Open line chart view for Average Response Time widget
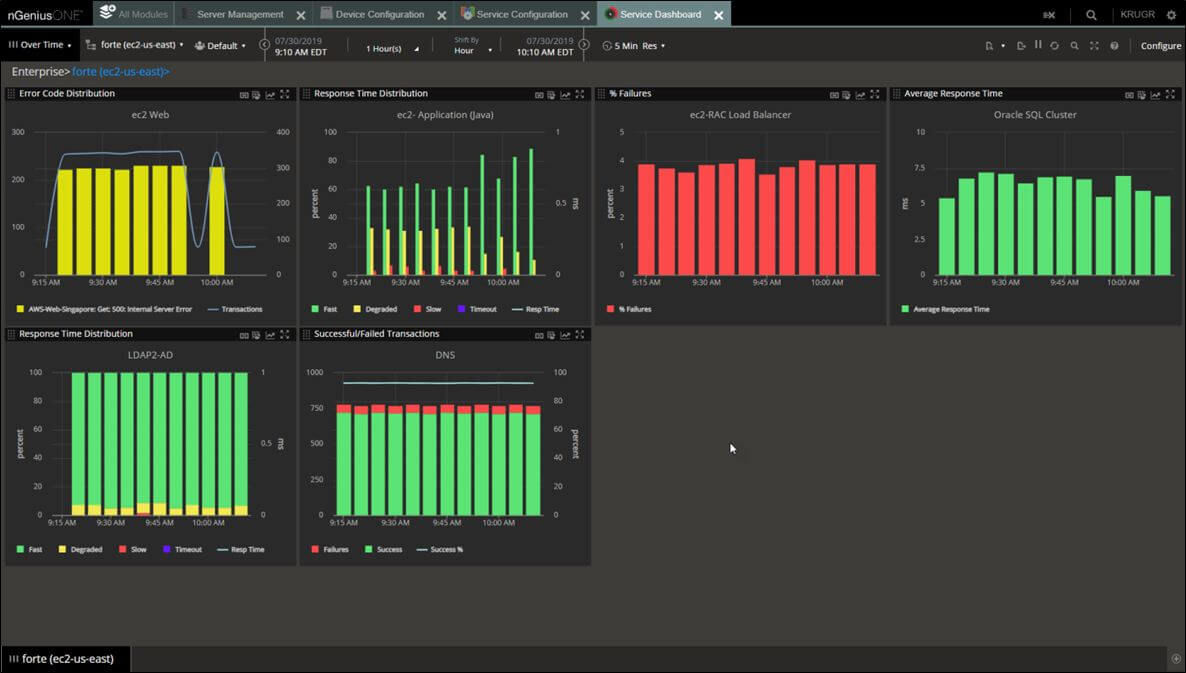The height and width of the screenshot is (673, 1186). (x=1158, y=93)
